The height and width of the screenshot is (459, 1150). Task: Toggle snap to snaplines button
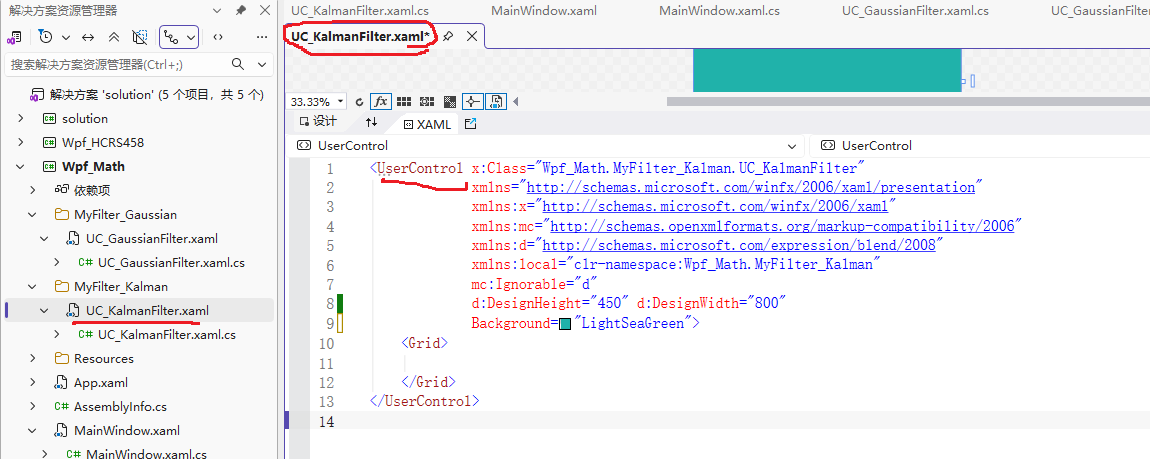pos(472,101)
